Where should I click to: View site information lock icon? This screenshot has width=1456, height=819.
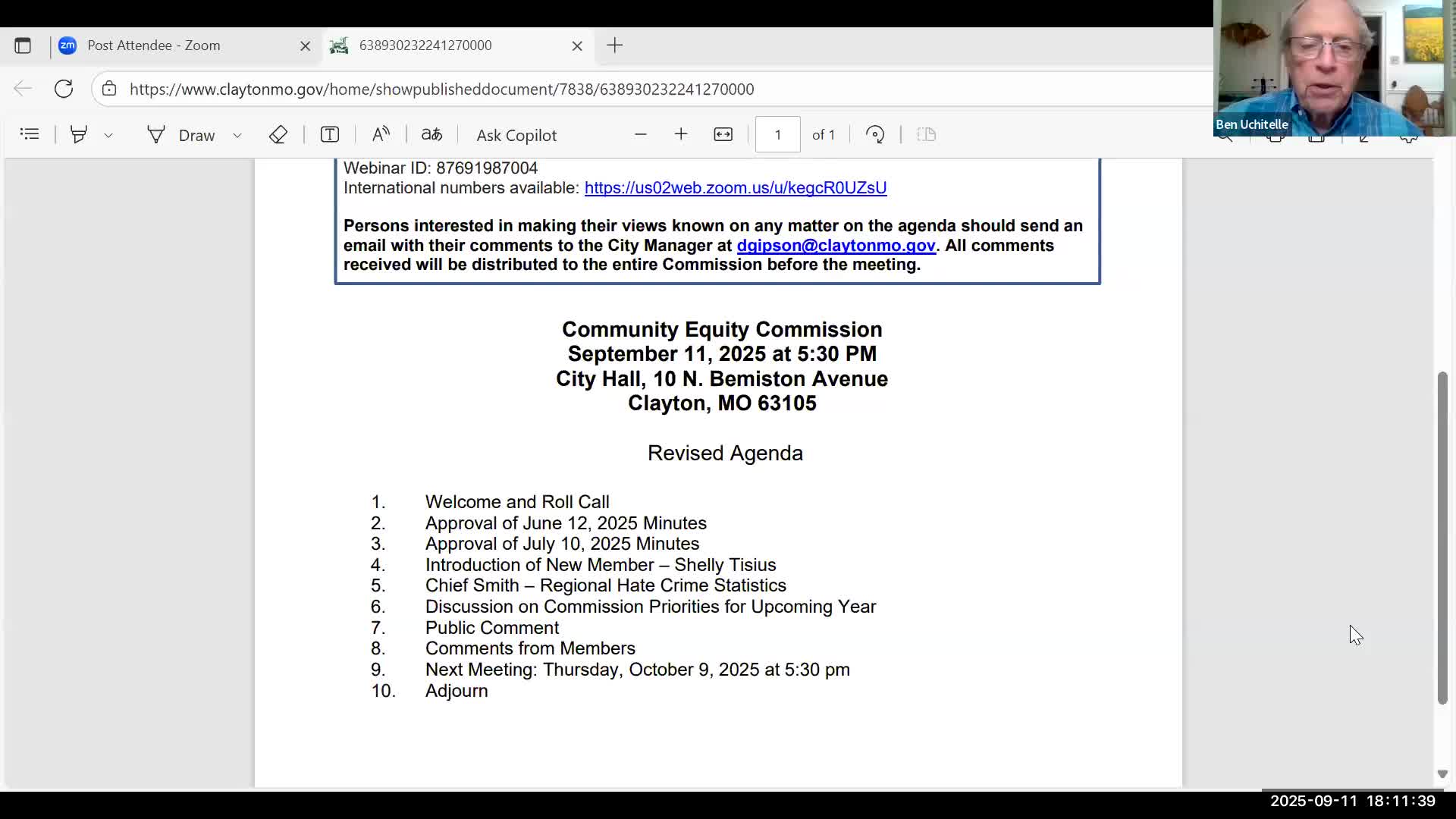tap(110, 89)
